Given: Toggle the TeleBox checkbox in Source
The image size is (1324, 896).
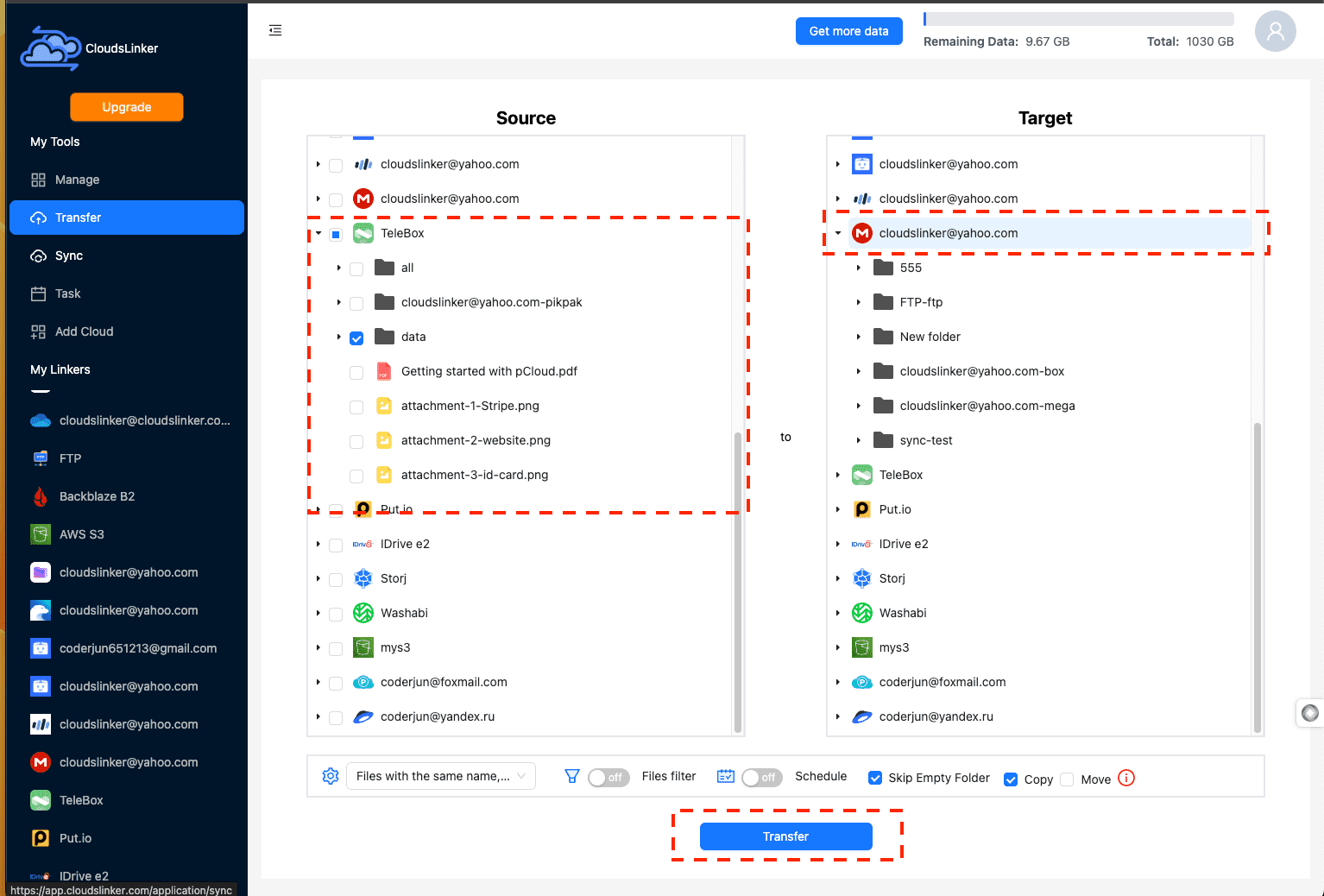Looking at the screenshot, I should pyautogui.click(x=336, y=234).
